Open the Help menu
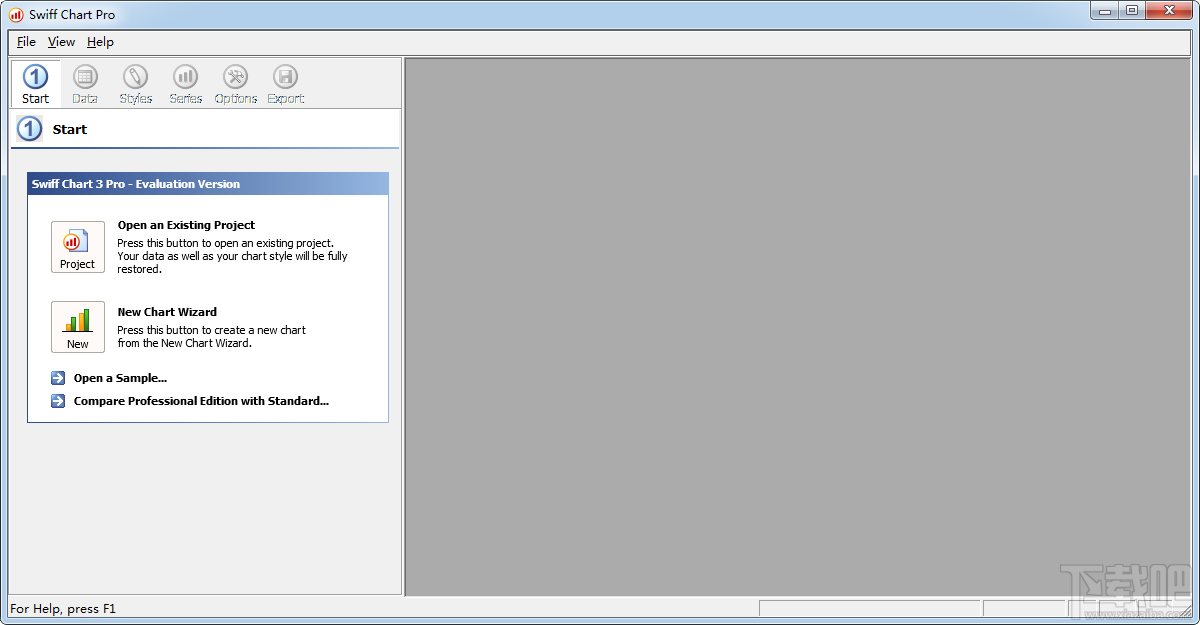This screenshot has height=625, width=1200. 100,42
